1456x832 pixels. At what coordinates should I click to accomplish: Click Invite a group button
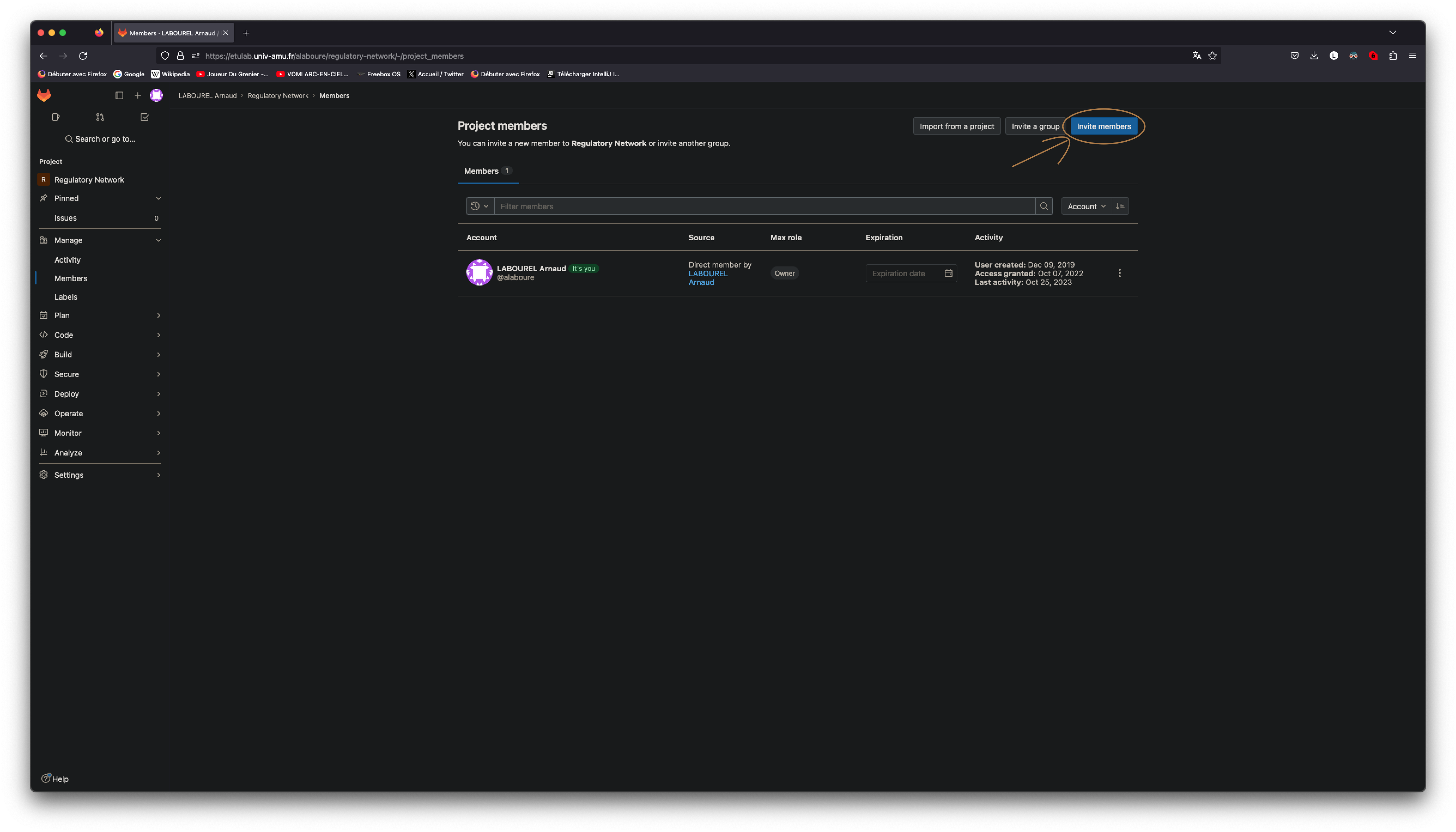click(1035, 126)
